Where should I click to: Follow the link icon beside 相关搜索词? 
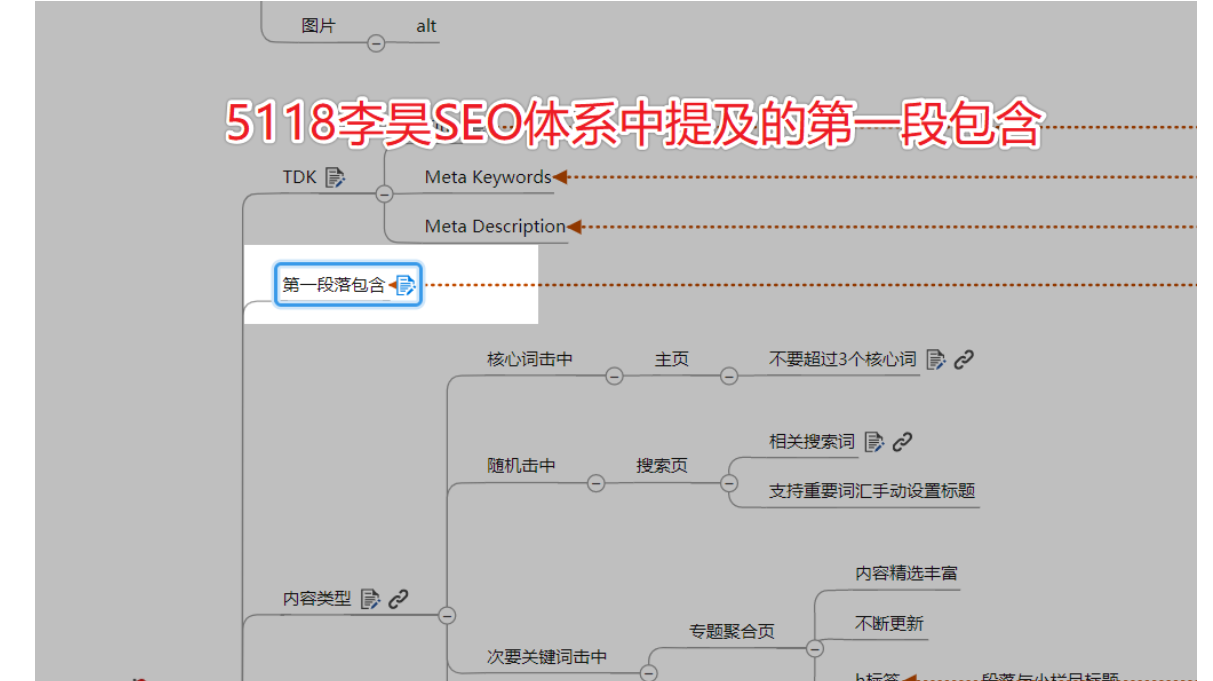(903, 442)
